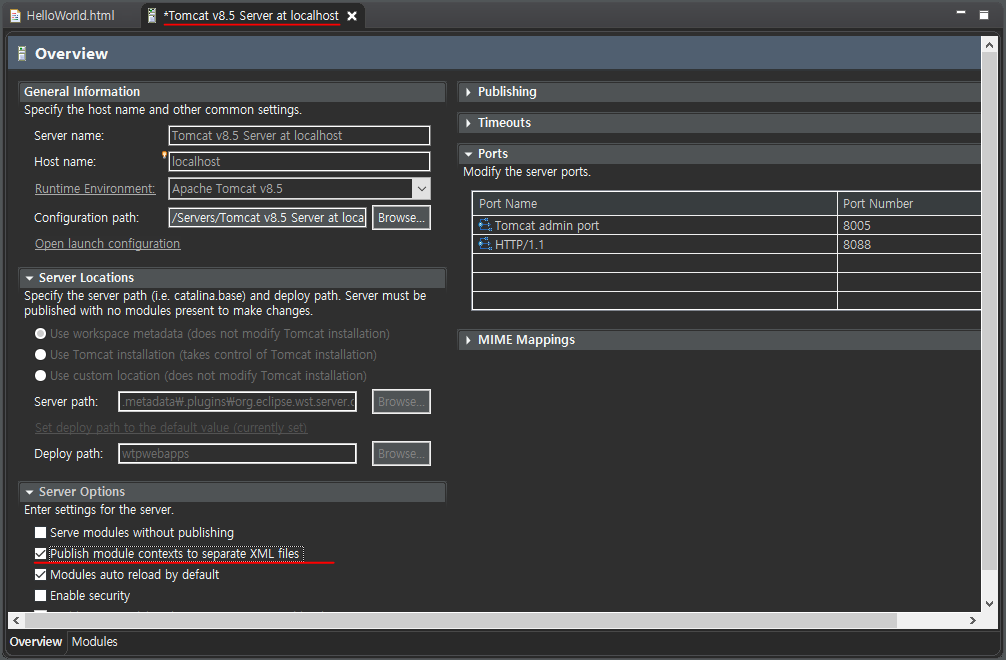Select Use Tomcat installation radio option
The image size is (1006, 660).
(x=40, y=355)
